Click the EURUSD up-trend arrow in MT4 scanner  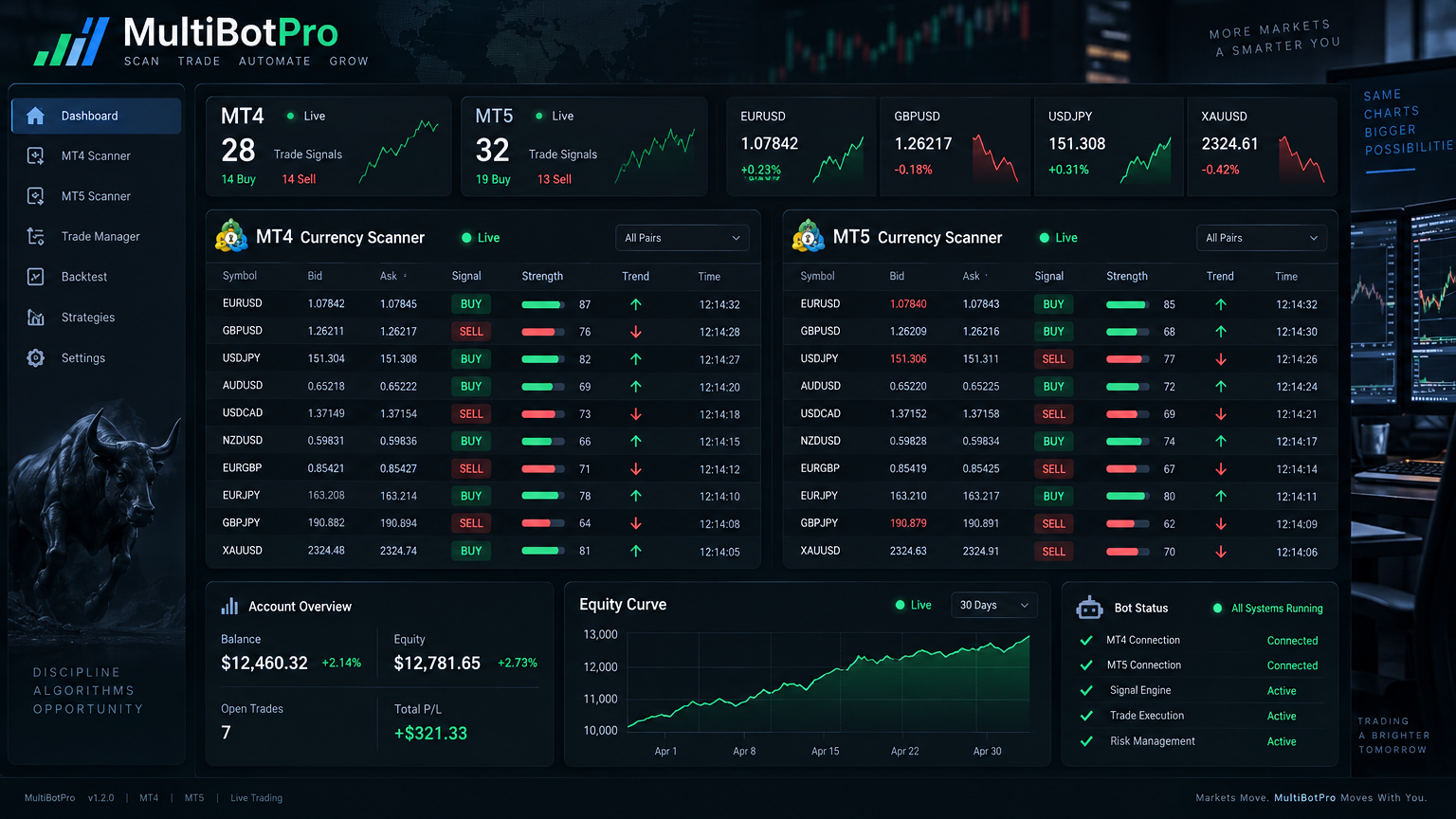point(635,304)
